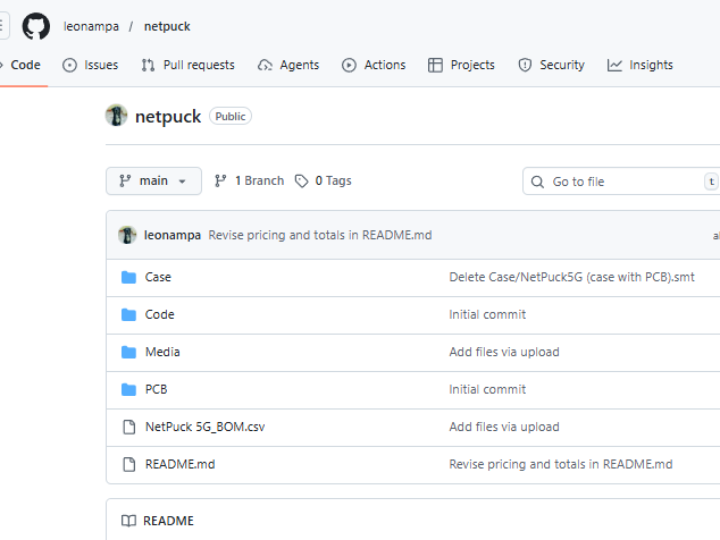Screen dimensions: 720x540
Task: Open the leonampa user profile breadcrumb
Action: click(x=91, y=26)
